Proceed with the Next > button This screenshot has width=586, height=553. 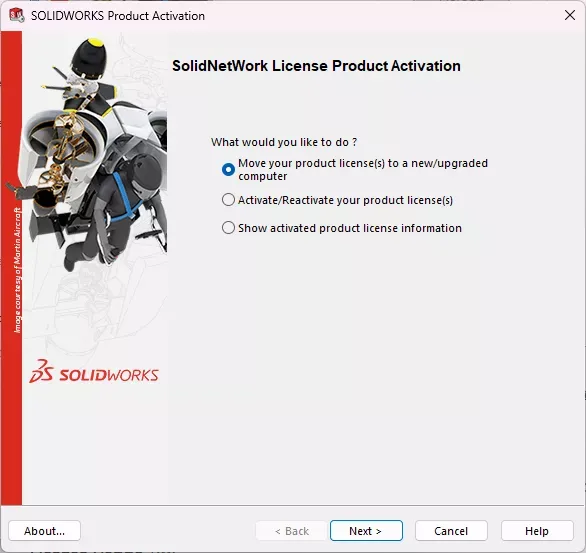366,531
